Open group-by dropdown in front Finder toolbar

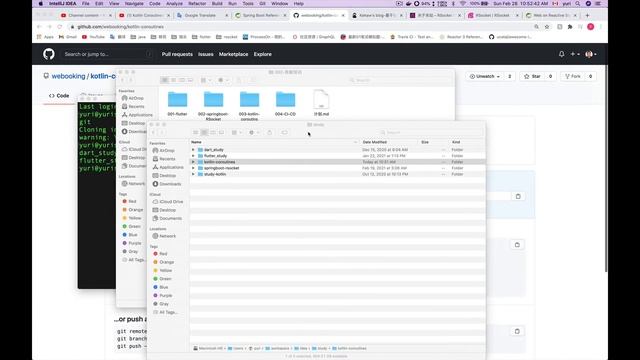[236, 132]
